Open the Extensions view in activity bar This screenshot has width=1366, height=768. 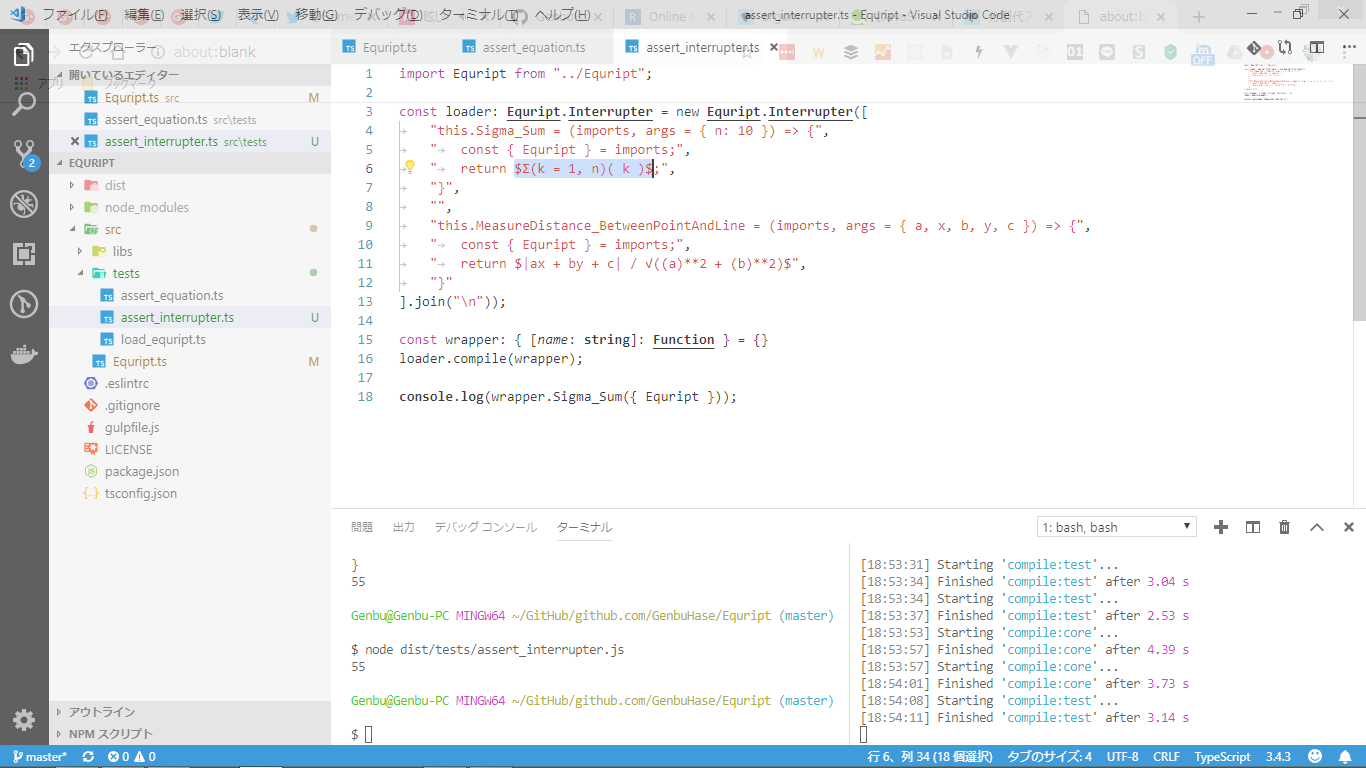click(x=24, y=254)
